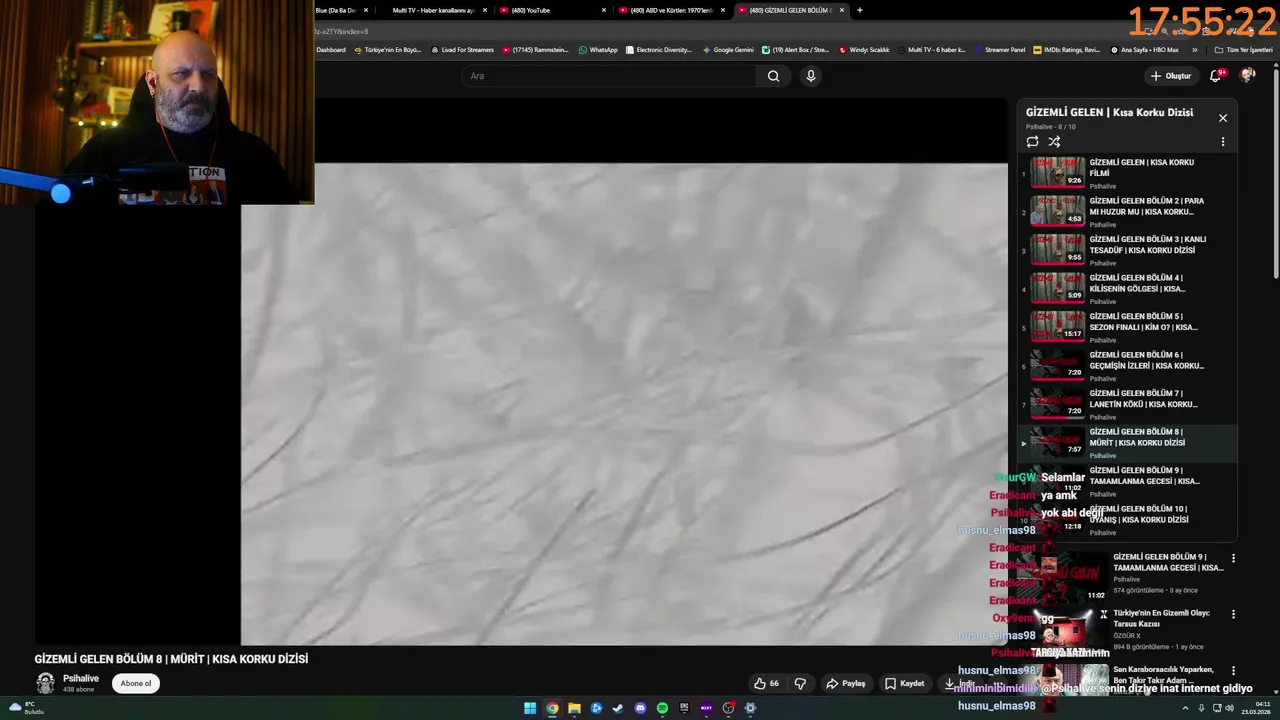Switch to Blue (Da Ba Dee) tab
This screenshot has height=720, width=1280.
(342, 10)
